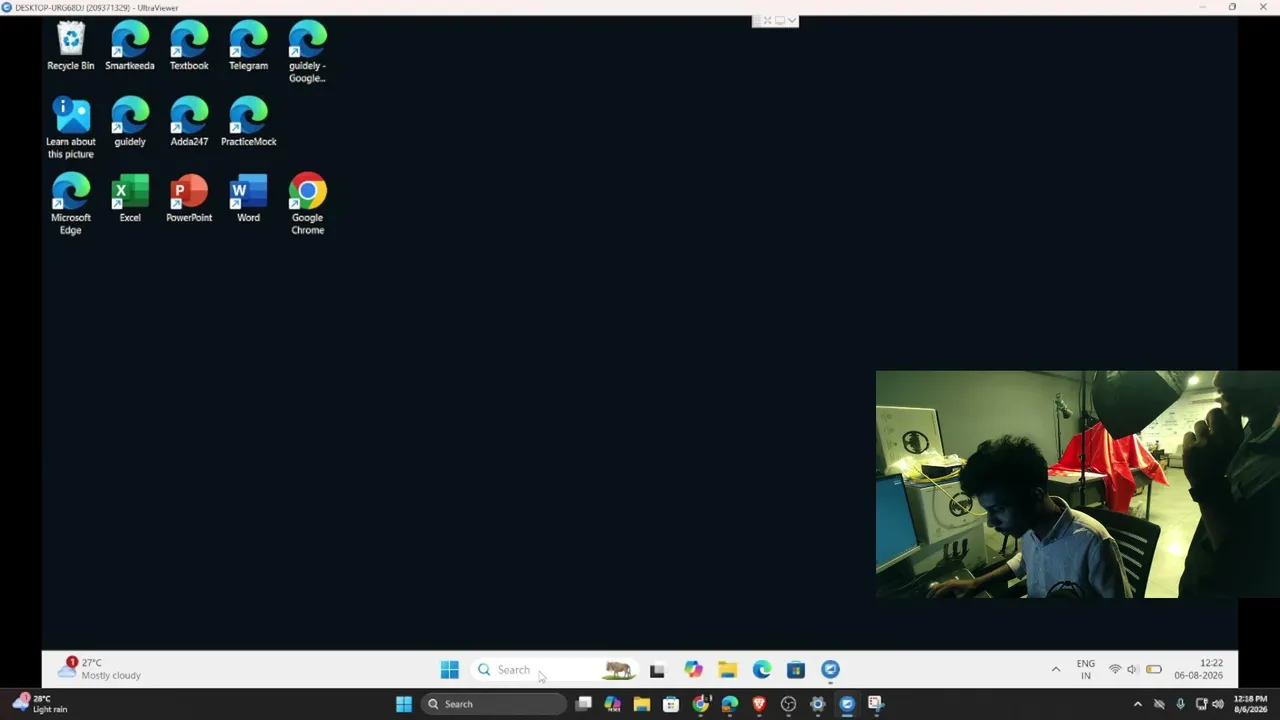The image size is (1280, 720).
Task: Open Microsoft Store on remote taskbar
Action: tap(796, 670)
